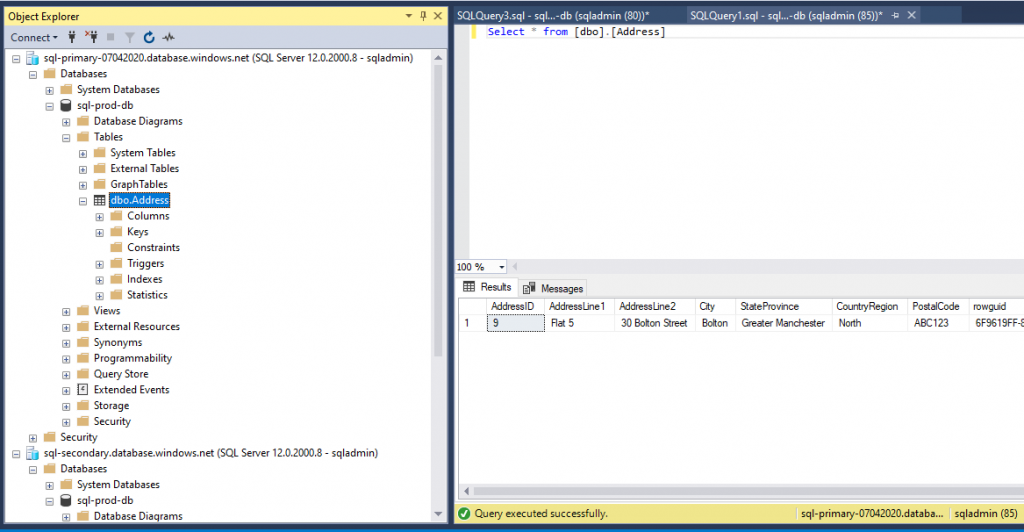The width and height of the screenshot is (1024, 532).
Task: Click the green success checkmark in the status bar
Action: (x=464, y=514)
